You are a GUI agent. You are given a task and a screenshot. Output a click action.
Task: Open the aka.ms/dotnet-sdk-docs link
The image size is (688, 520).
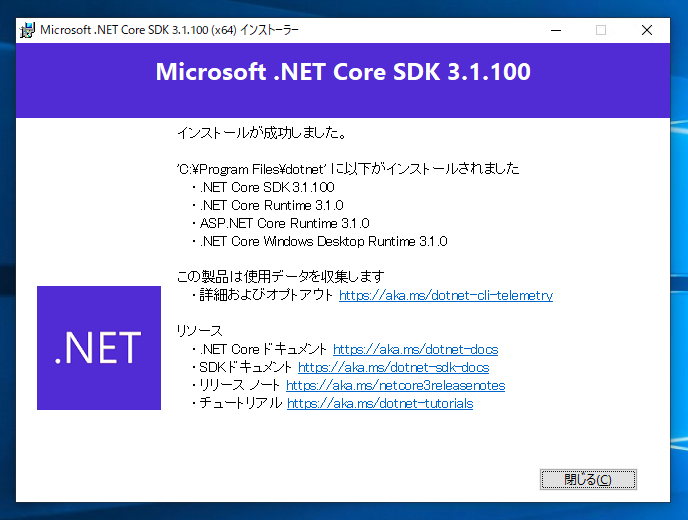pyautogui.click(x=394, y=367)
